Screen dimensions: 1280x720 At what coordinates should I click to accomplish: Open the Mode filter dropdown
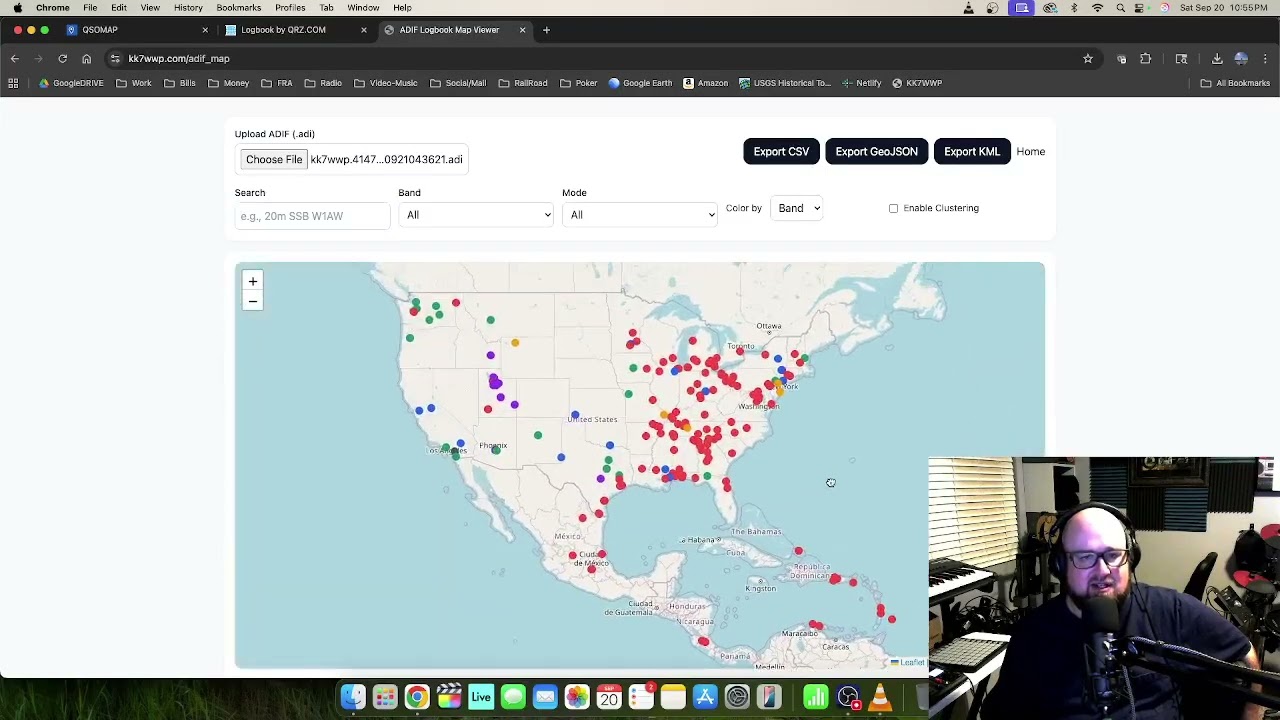point(639,215)
